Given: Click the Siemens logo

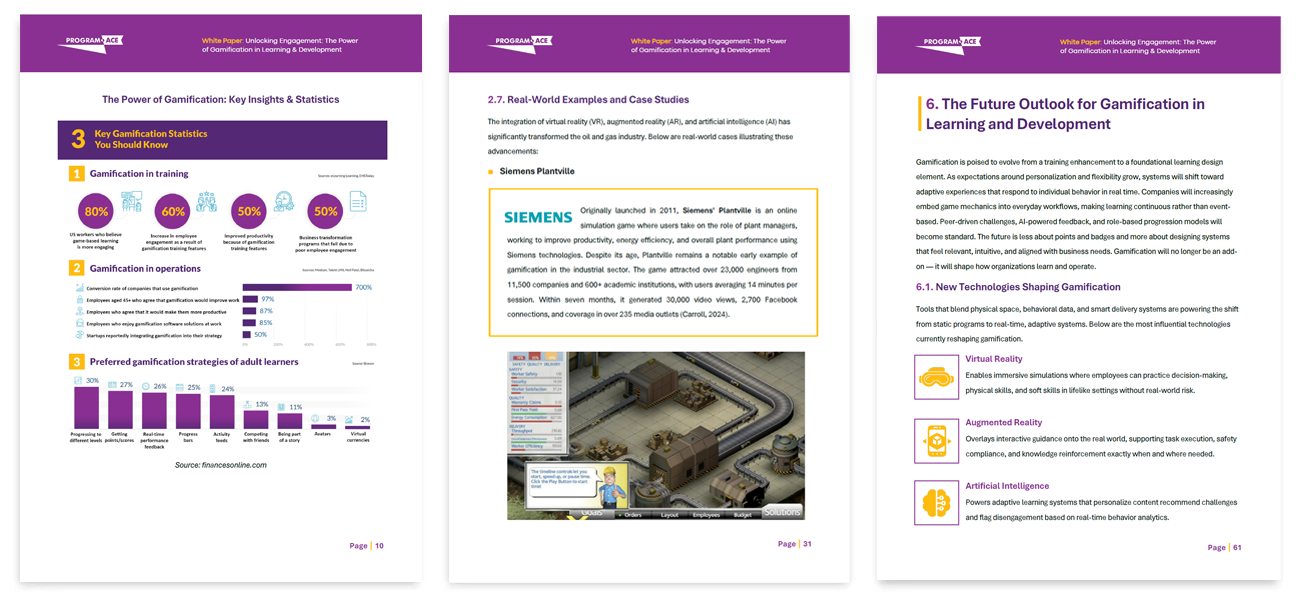Looking at the screenshot, I should point(538,217).
